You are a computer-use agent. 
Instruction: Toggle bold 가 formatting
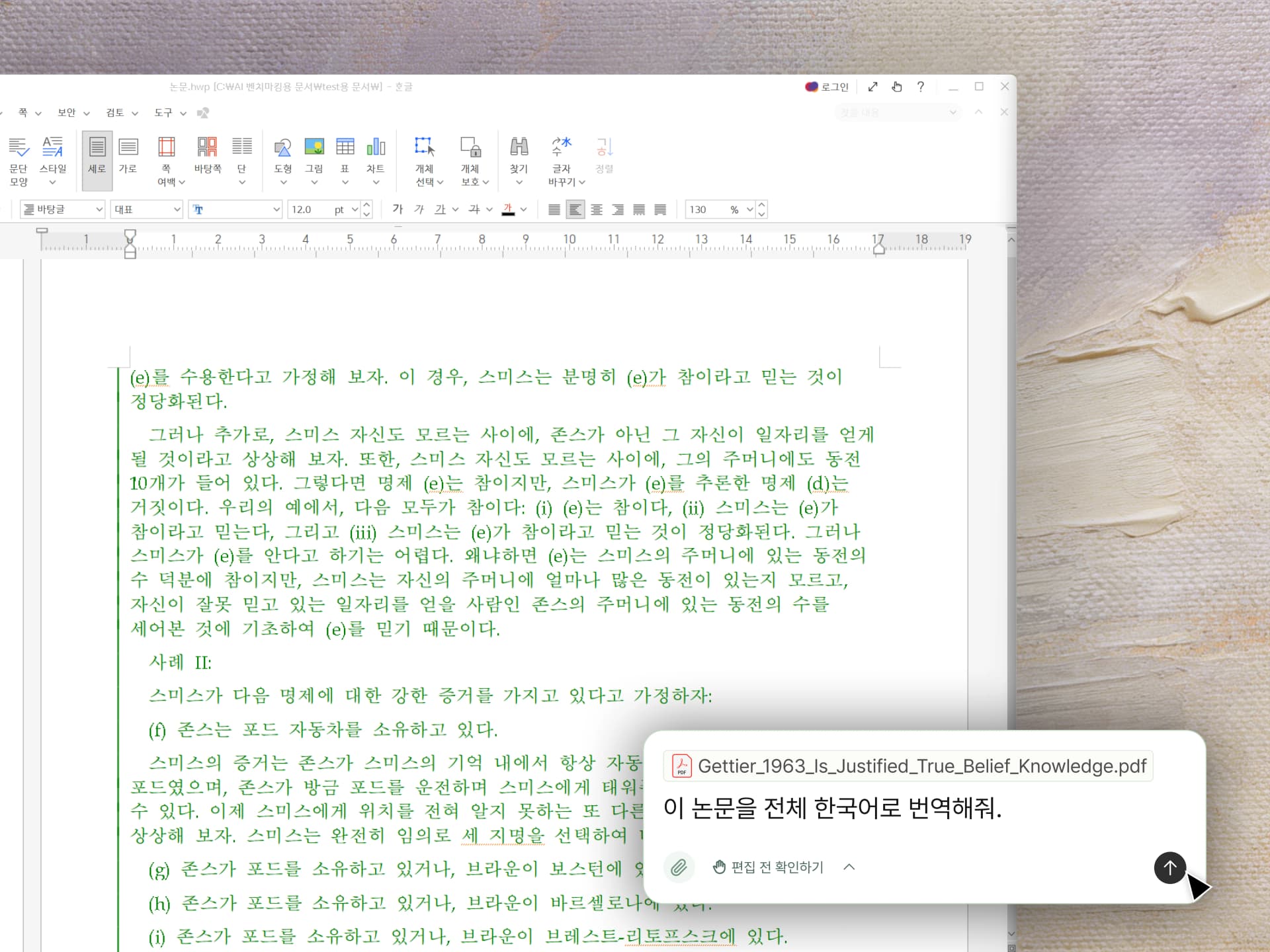(x=398, y=210)
